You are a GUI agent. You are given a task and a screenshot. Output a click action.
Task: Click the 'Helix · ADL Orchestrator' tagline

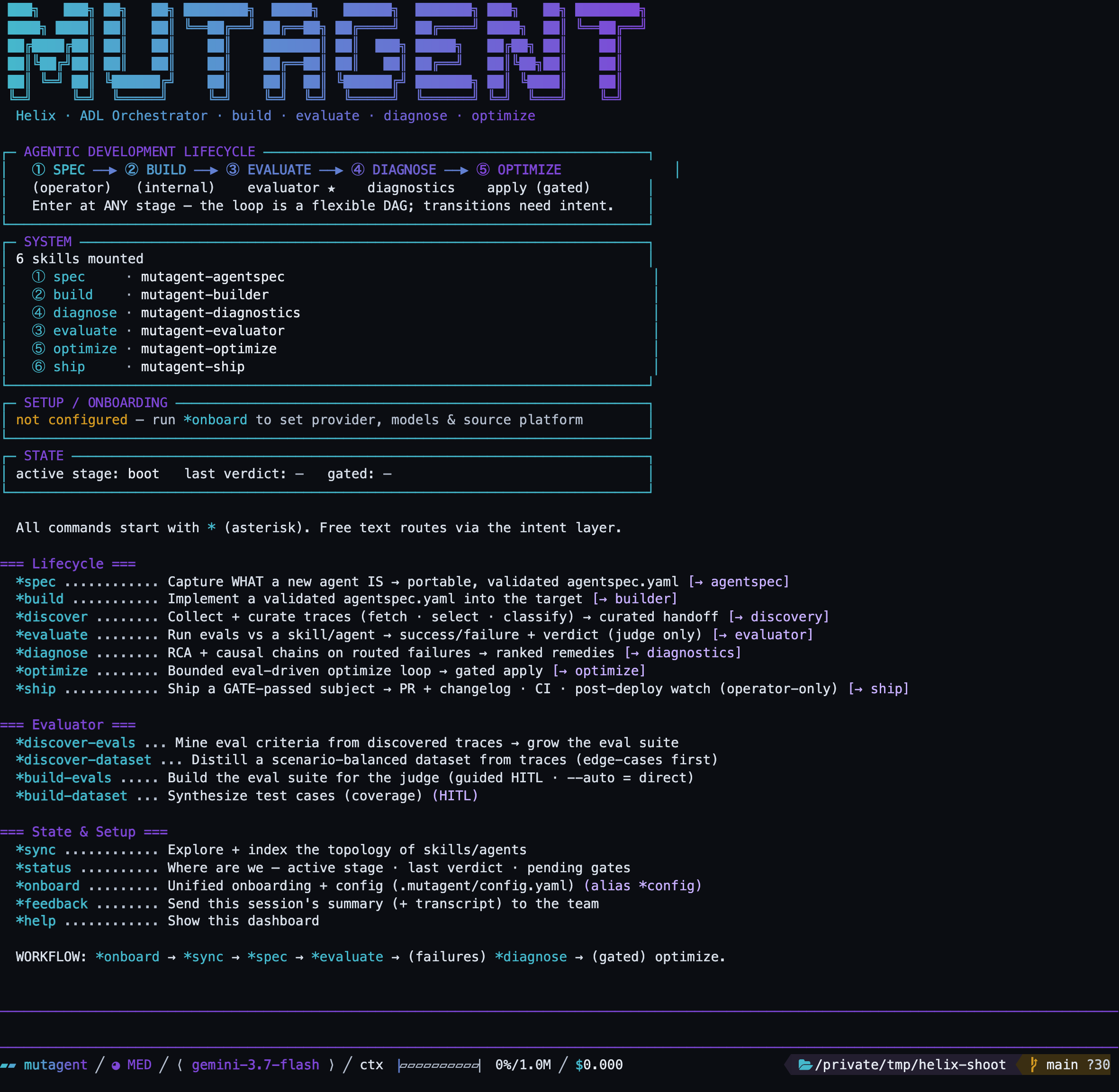tap(112, 116)
